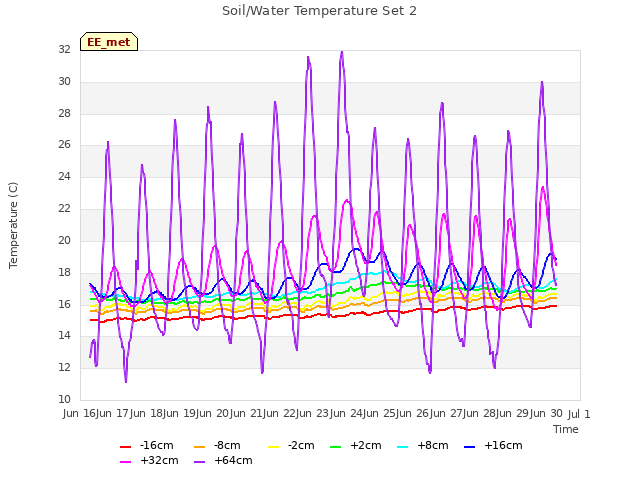Click the purple +64cm legend swatch
The image size is (640, 480).
click(x=200, y=462)
